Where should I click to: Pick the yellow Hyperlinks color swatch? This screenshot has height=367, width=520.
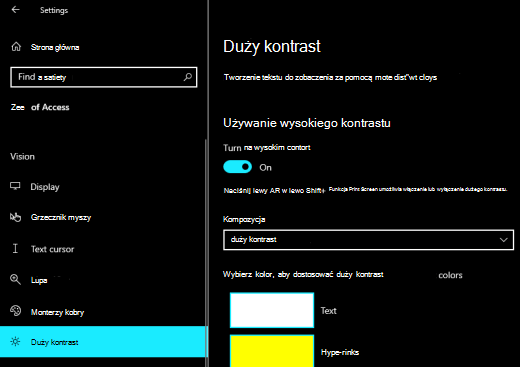pos(272,351)
